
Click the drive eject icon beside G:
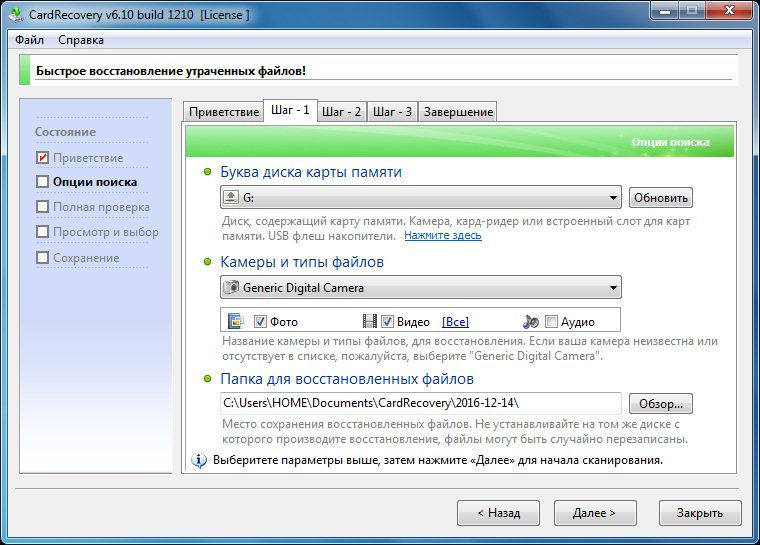click(x=231, y=197)
